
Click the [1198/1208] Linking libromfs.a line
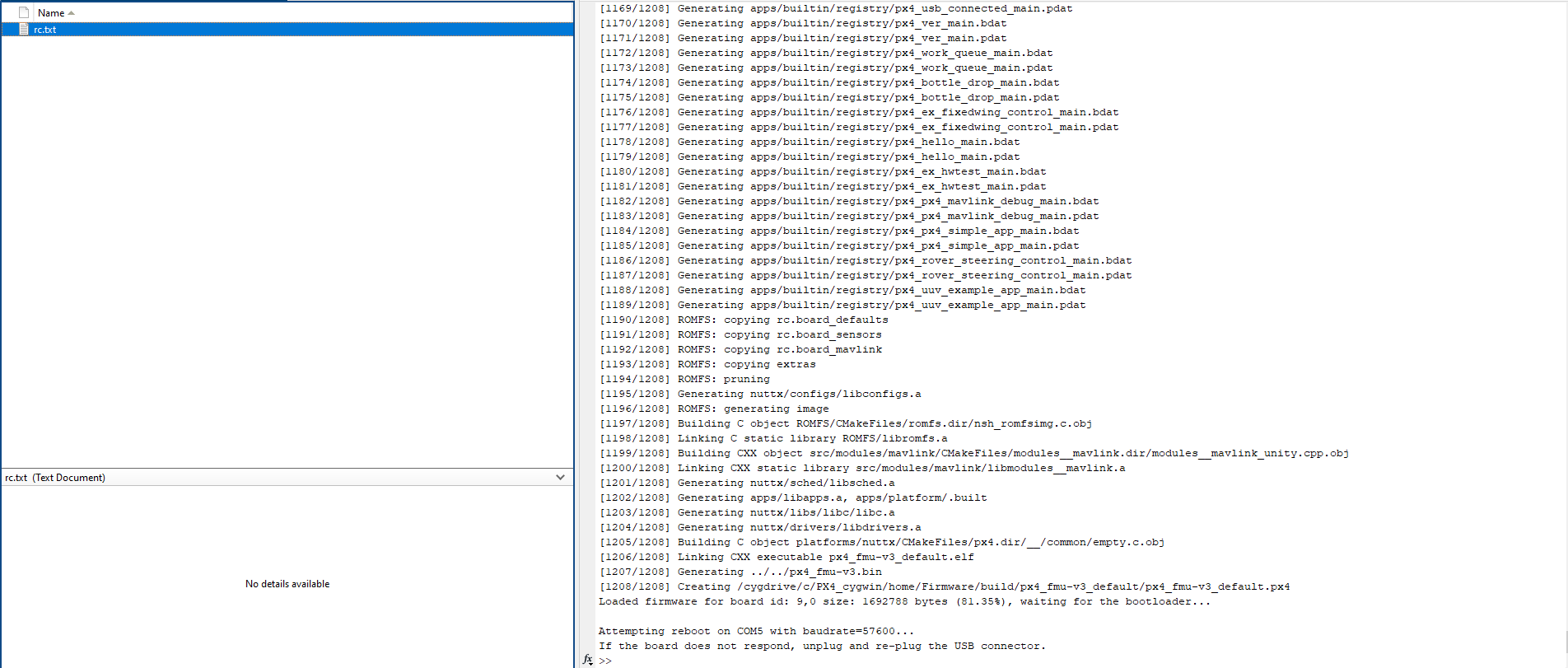(773, 438)
